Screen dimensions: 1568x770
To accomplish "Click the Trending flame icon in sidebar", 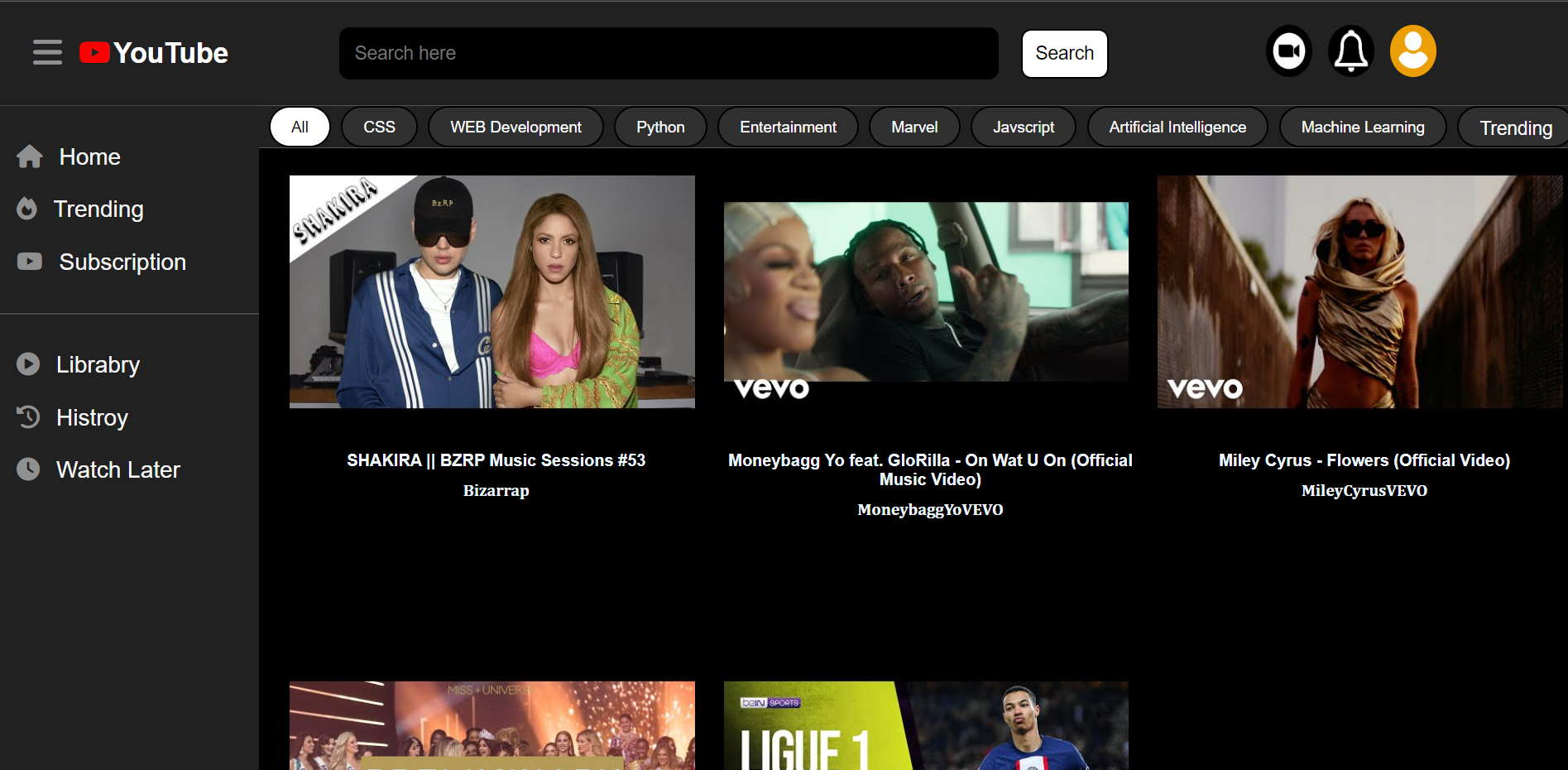I will tap(27, 209).
